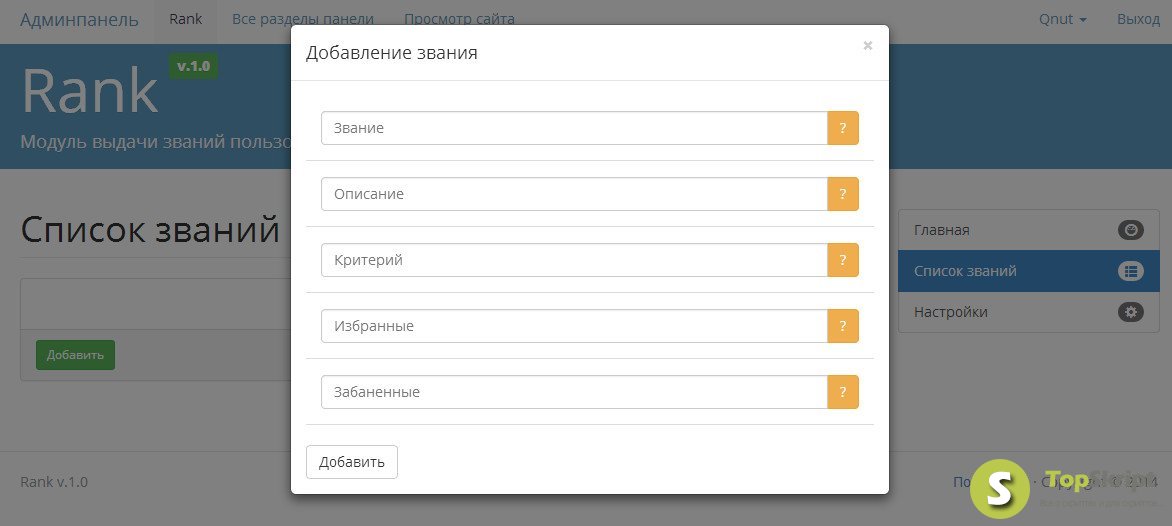Image resolution: width=1172 pixels, height=526 pixels.
Task: Open help for the Критерий field
Action: point(842,260)
